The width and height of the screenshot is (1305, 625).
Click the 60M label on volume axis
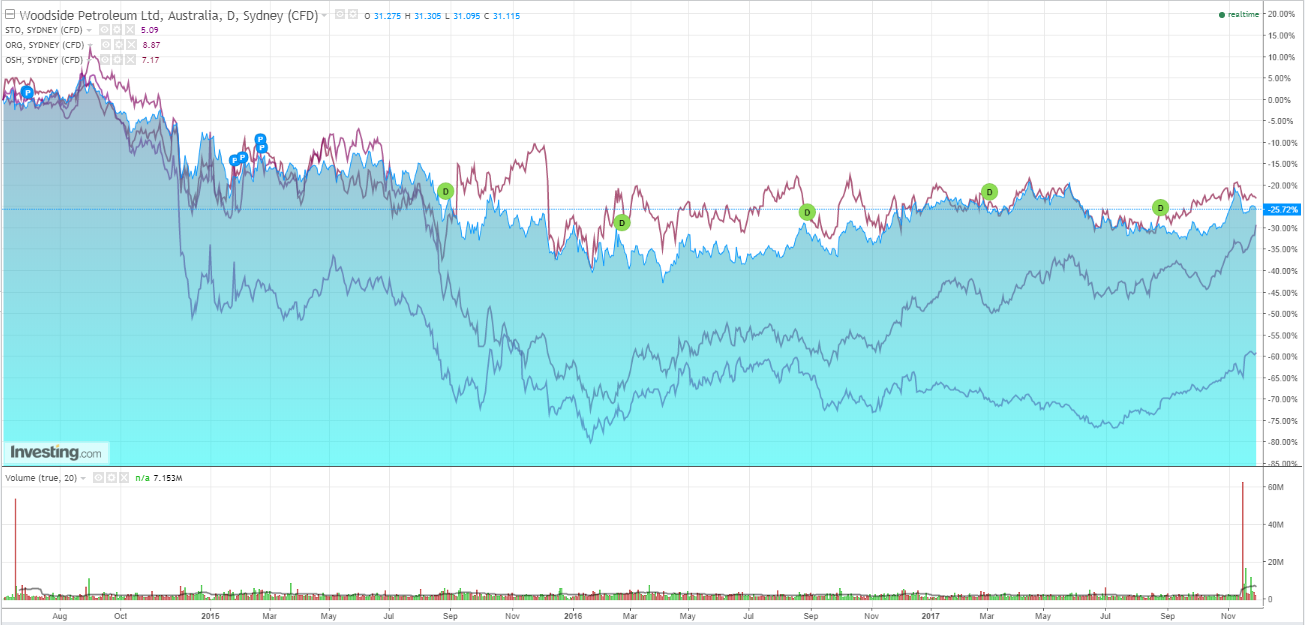[x=1276, y=486]
